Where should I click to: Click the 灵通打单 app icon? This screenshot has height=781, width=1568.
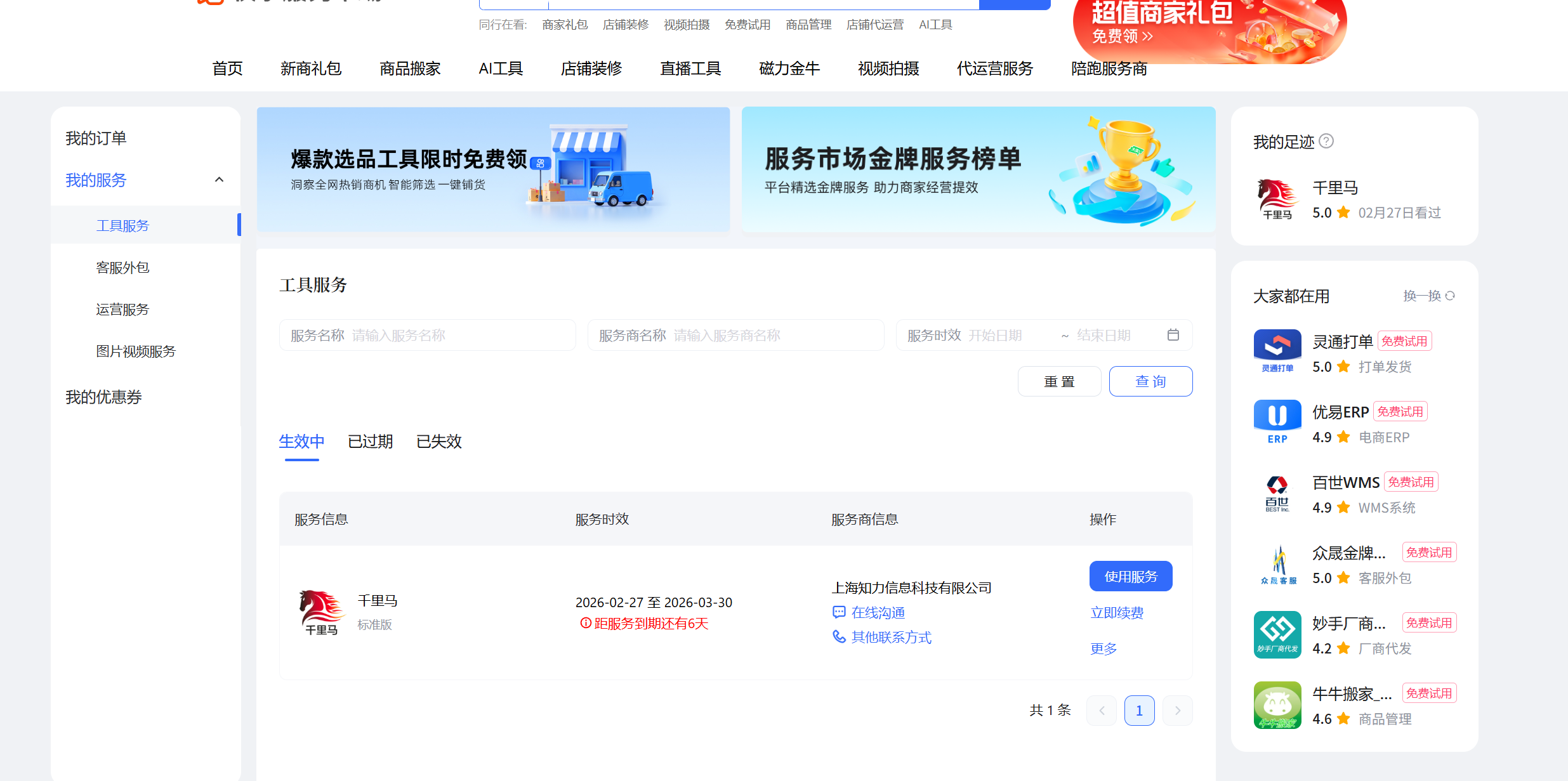pyautogui.click(x=1277, y=350)
